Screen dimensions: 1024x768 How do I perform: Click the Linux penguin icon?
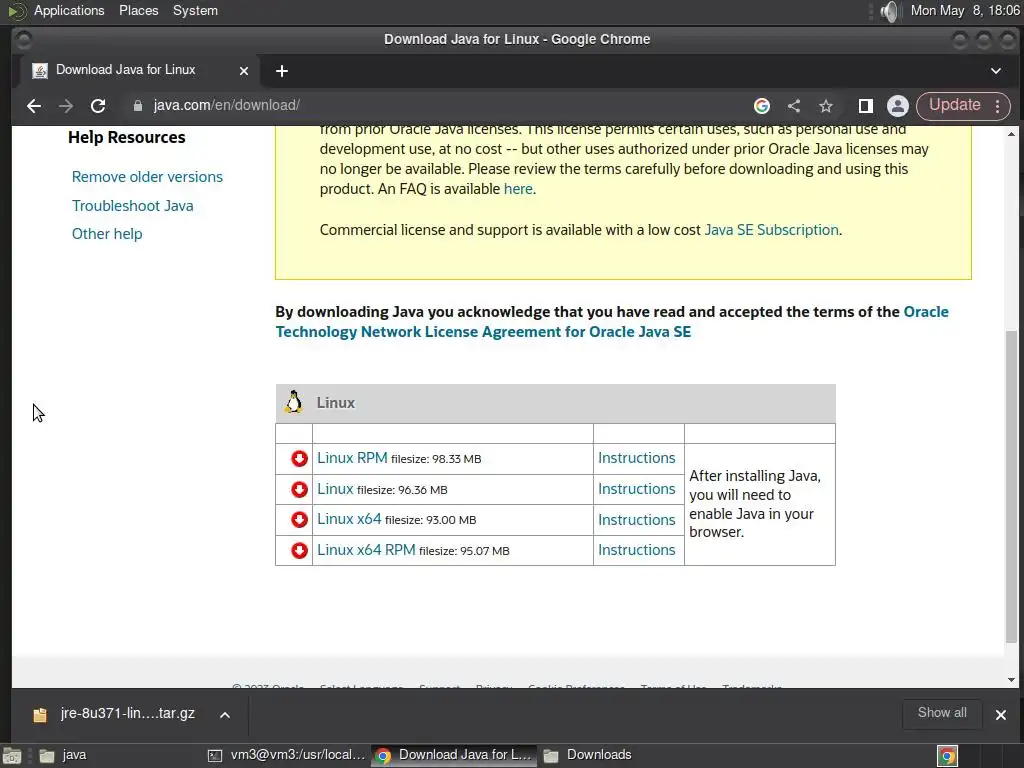click(294, 402)
